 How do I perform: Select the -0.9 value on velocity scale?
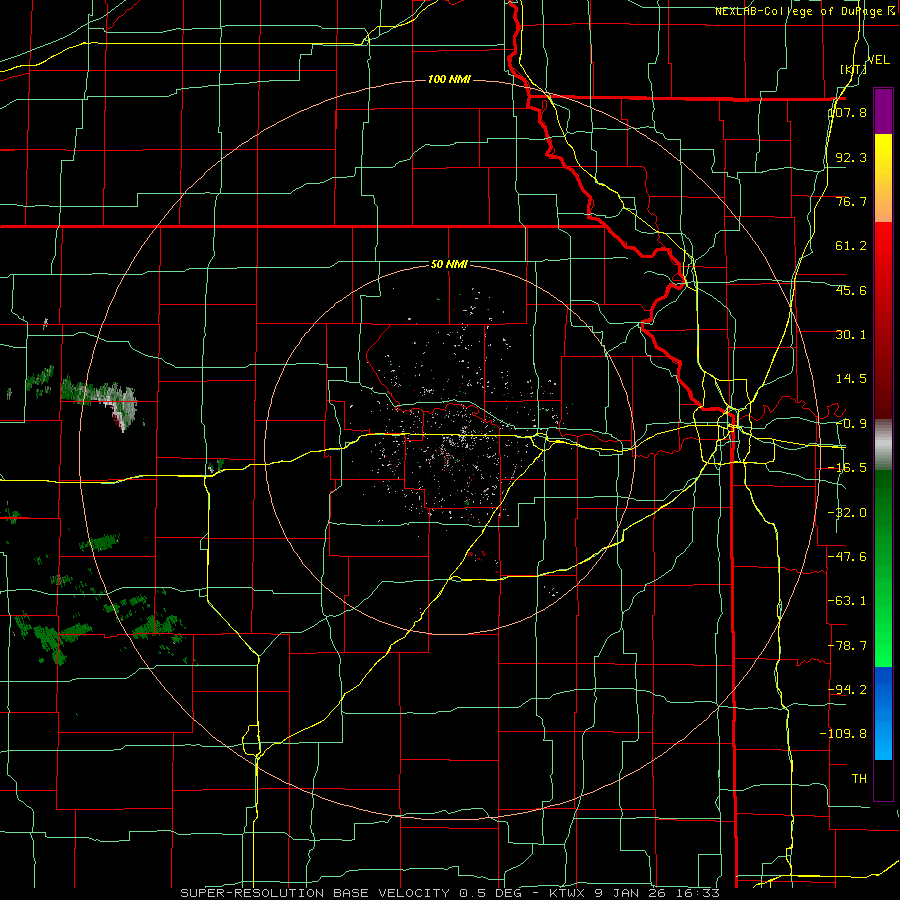[x=851, y=424]
